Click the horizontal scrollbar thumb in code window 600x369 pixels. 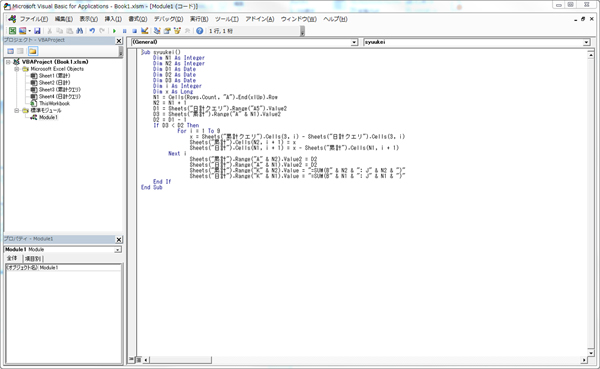point(181,360)
